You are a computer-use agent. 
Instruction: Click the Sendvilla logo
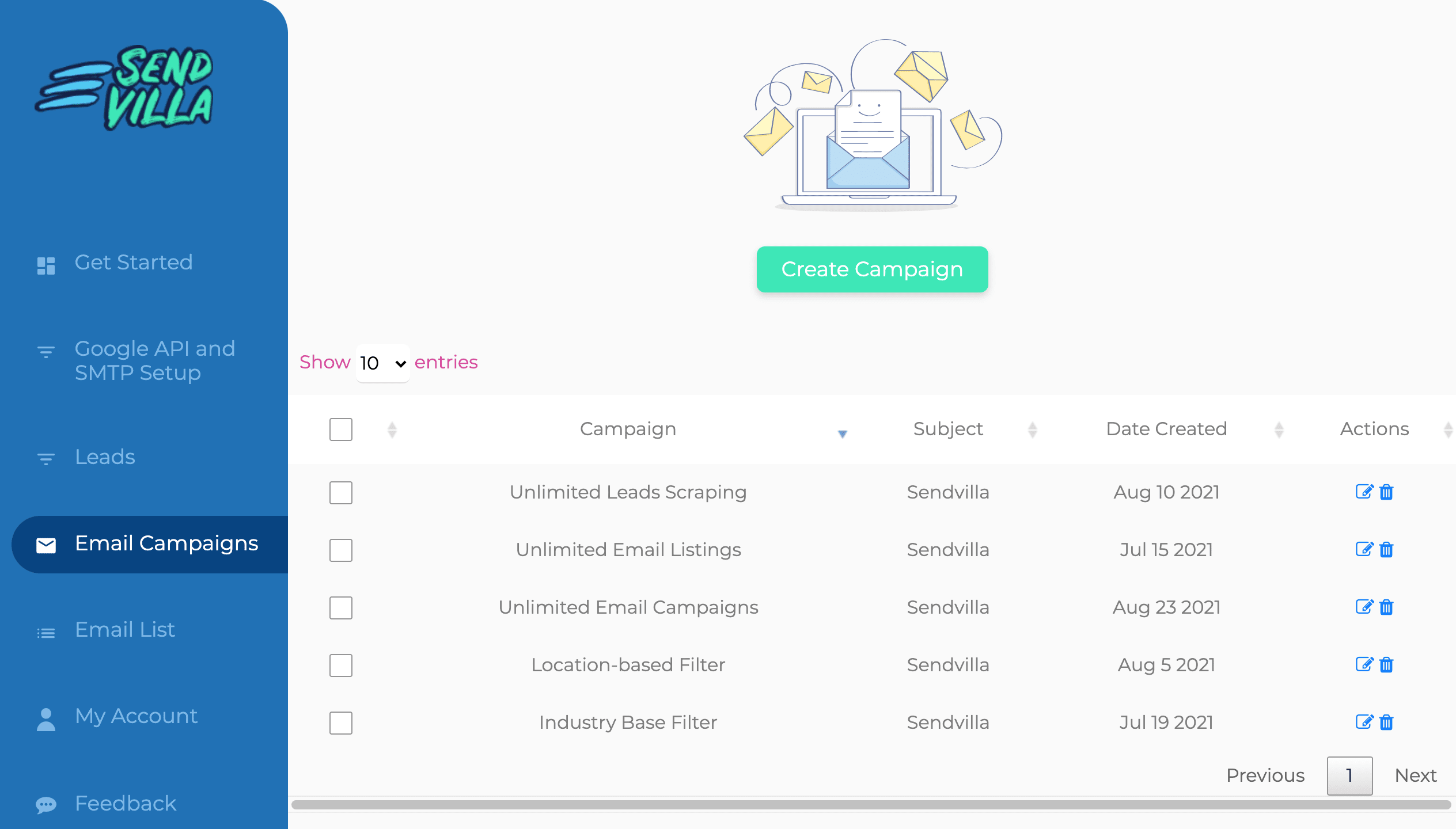point(124,88)
